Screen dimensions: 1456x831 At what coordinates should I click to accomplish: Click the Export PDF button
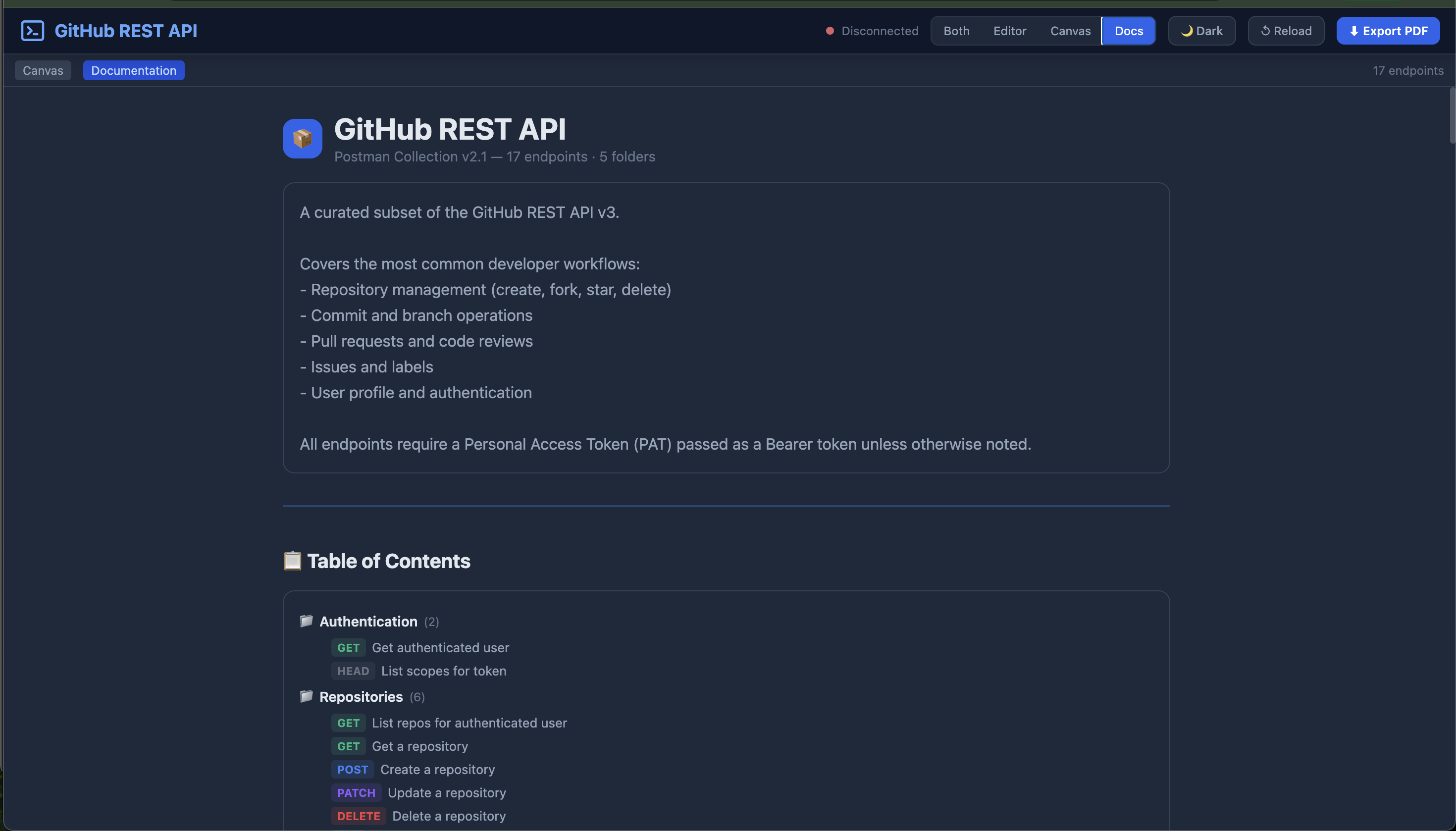[x=1388, y=31]
